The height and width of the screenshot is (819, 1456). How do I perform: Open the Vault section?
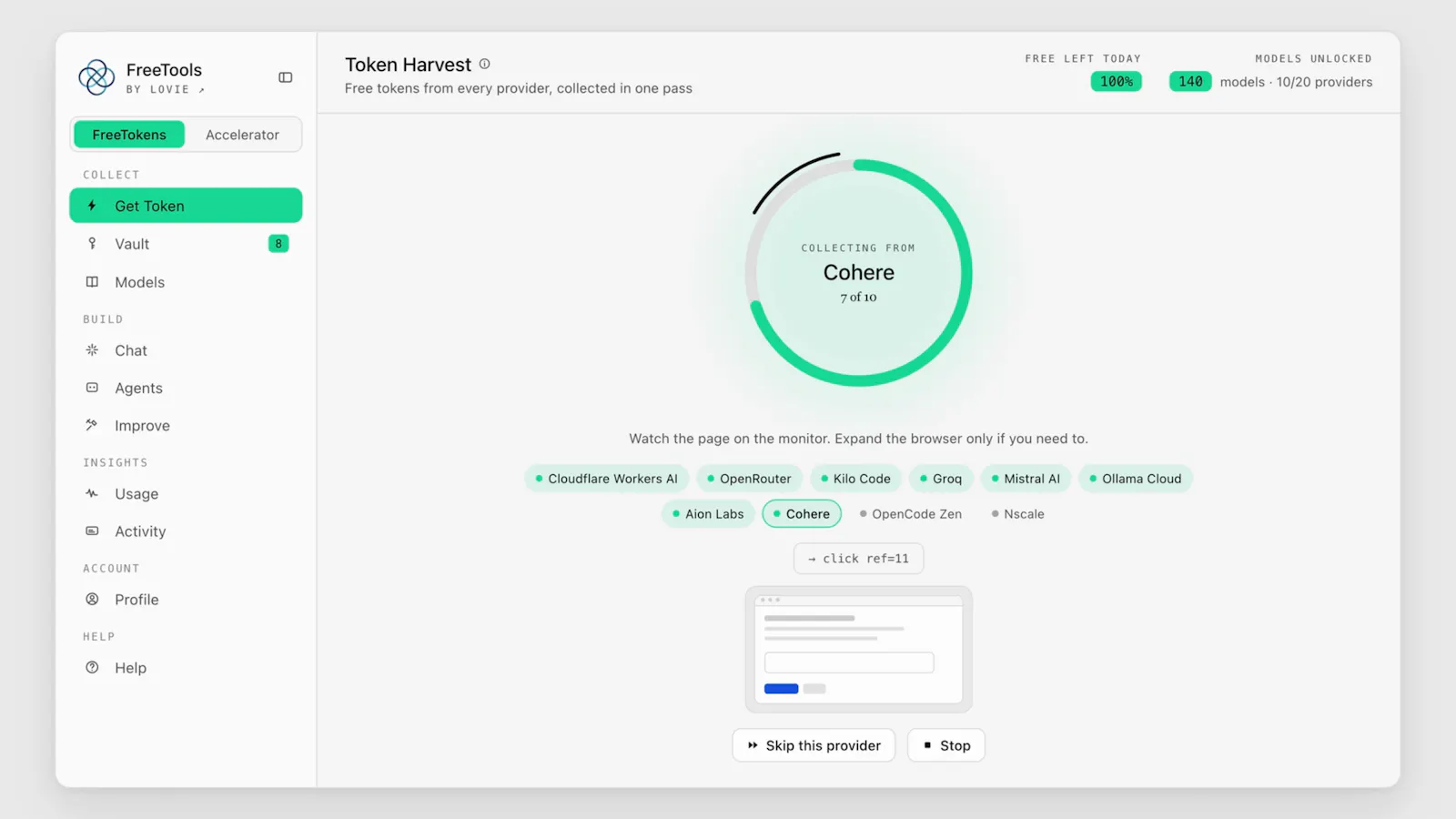[x=186, y=244]
